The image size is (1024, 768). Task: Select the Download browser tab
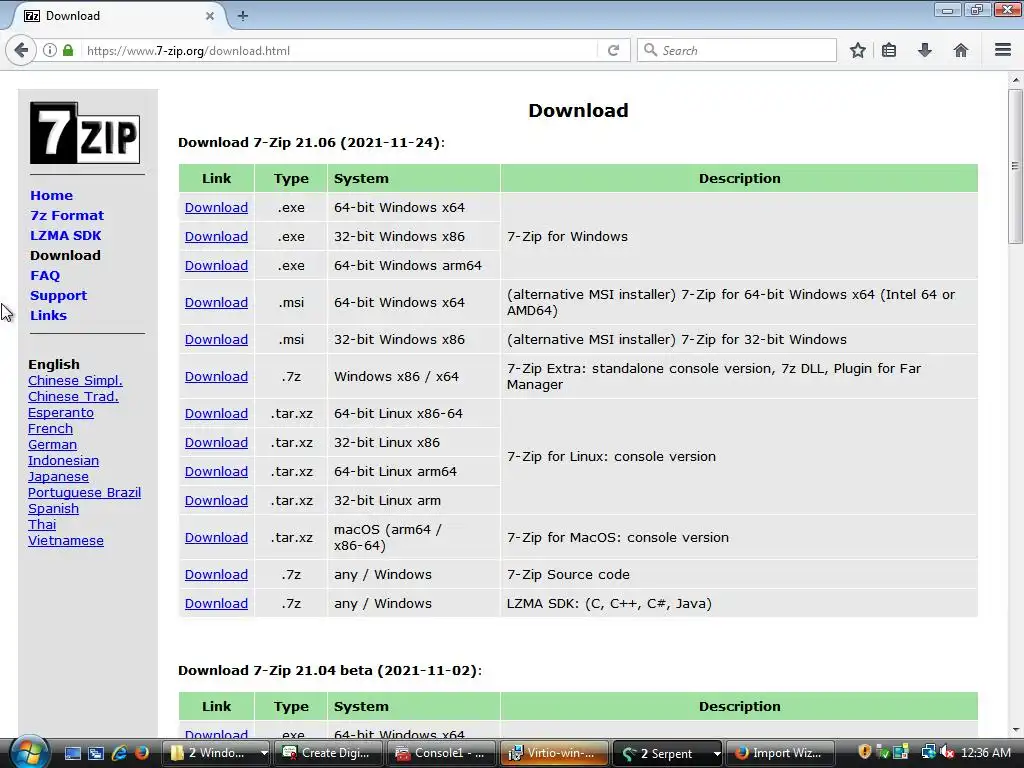(x=118, y=16)
